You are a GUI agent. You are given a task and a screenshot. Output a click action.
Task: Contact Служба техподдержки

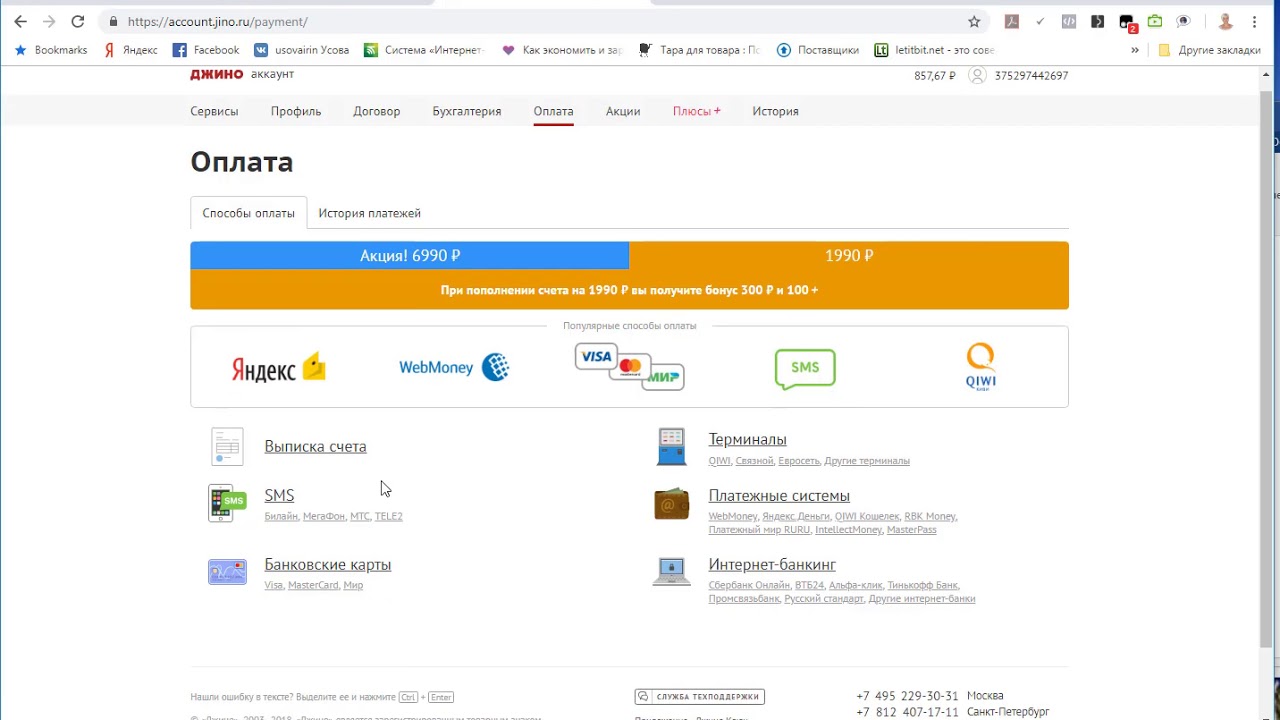[700, 696]
